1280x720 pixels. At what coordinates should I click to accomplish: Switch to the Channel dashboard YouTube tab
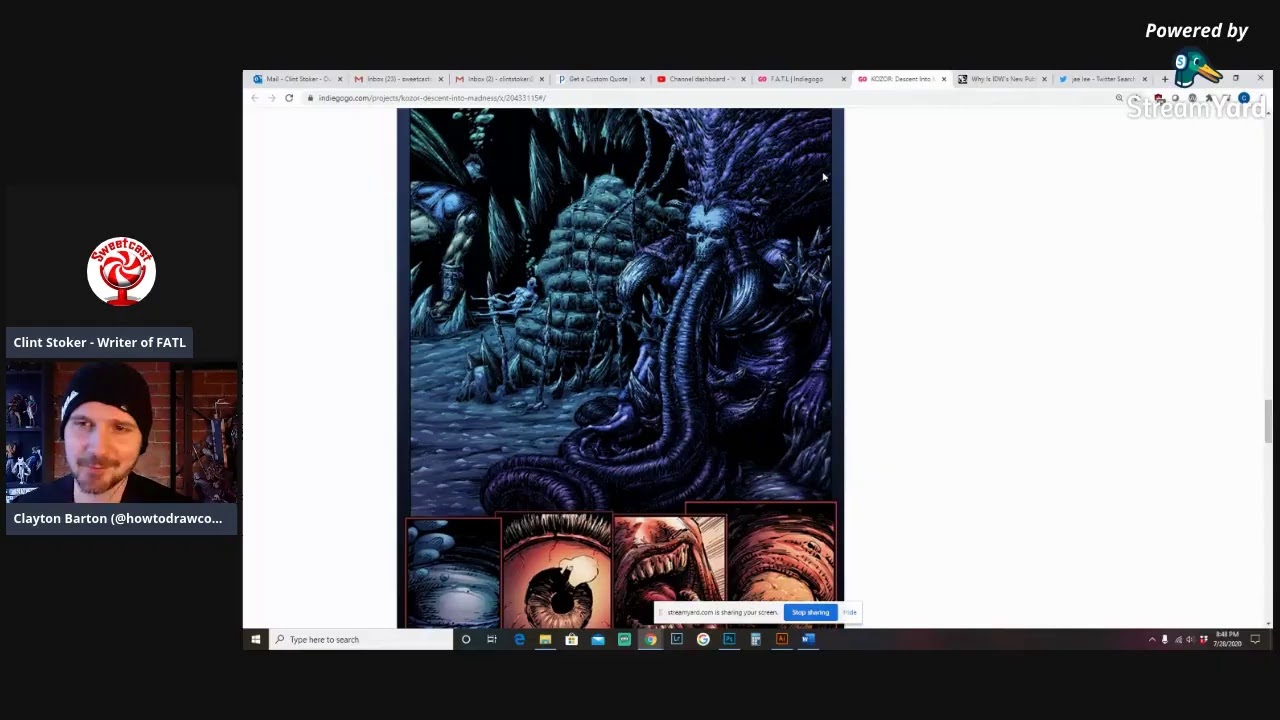[700, 79]
